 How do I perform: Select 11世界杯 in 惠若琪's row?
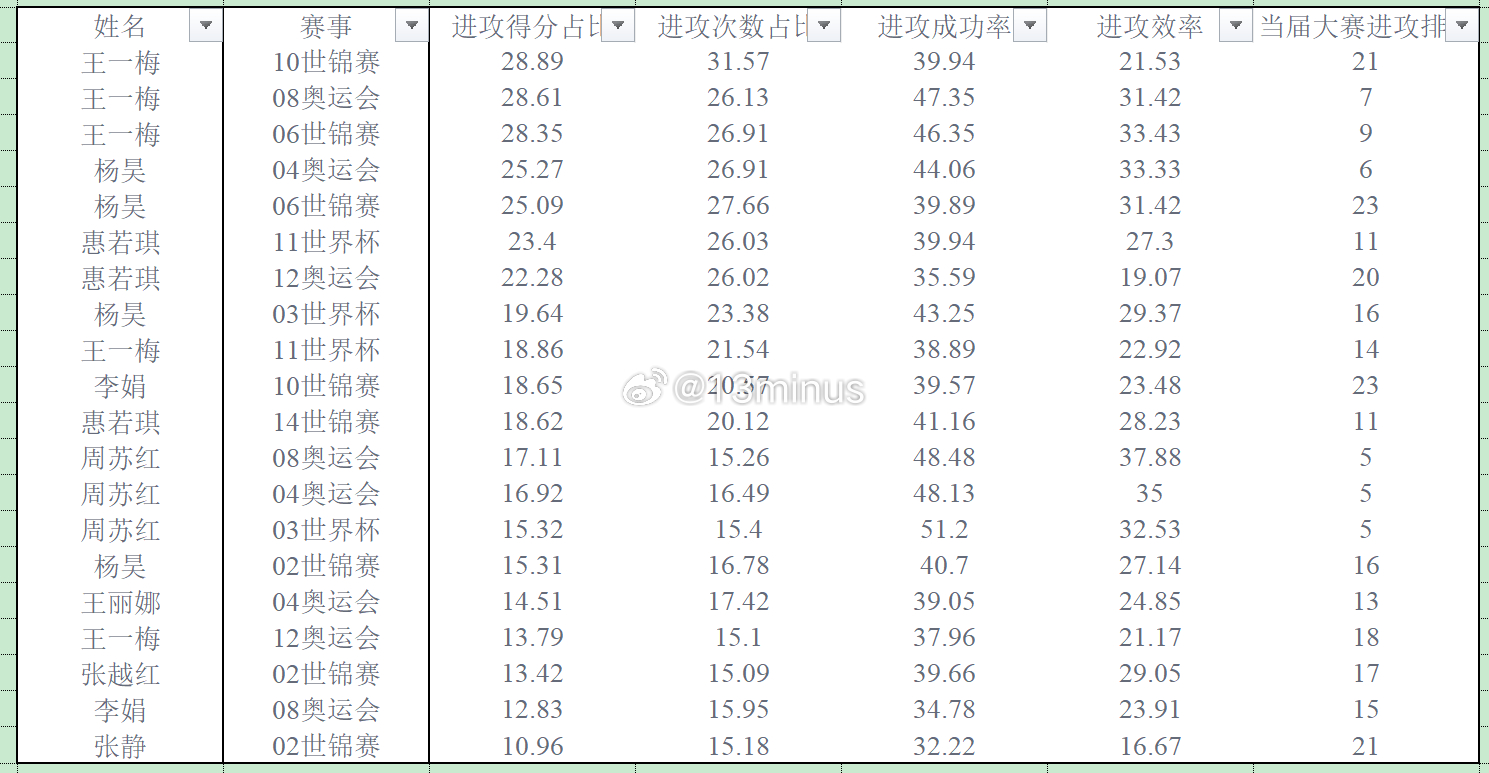(326, 242)
